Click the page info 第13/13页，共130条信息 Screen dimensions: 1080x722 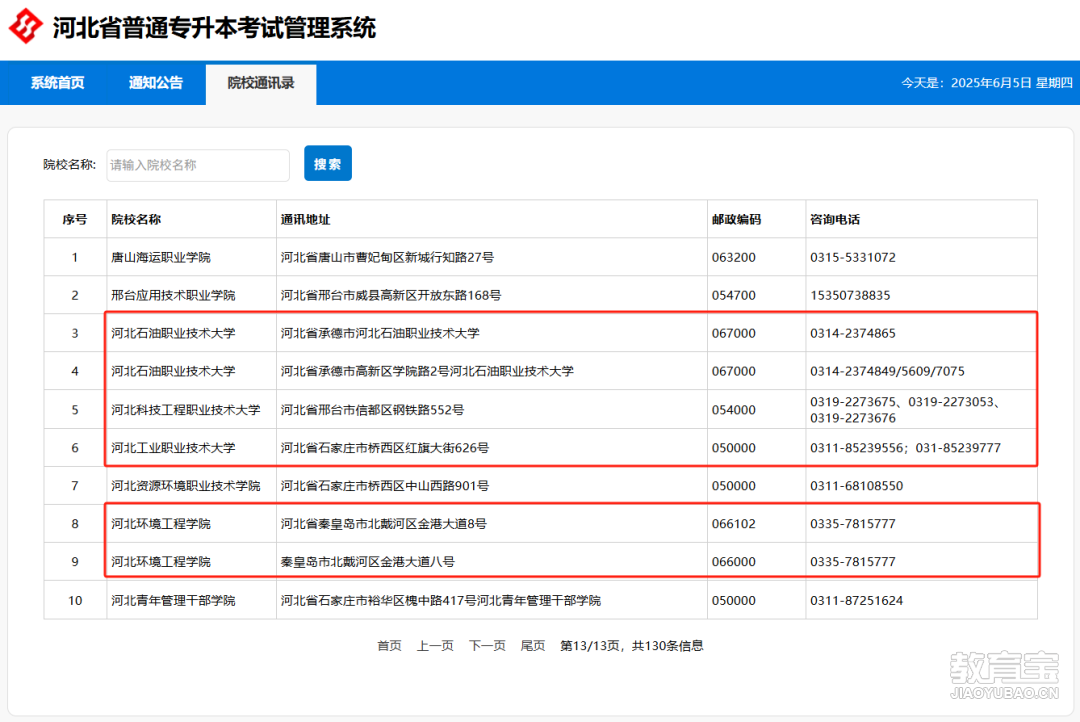(632, 646)
